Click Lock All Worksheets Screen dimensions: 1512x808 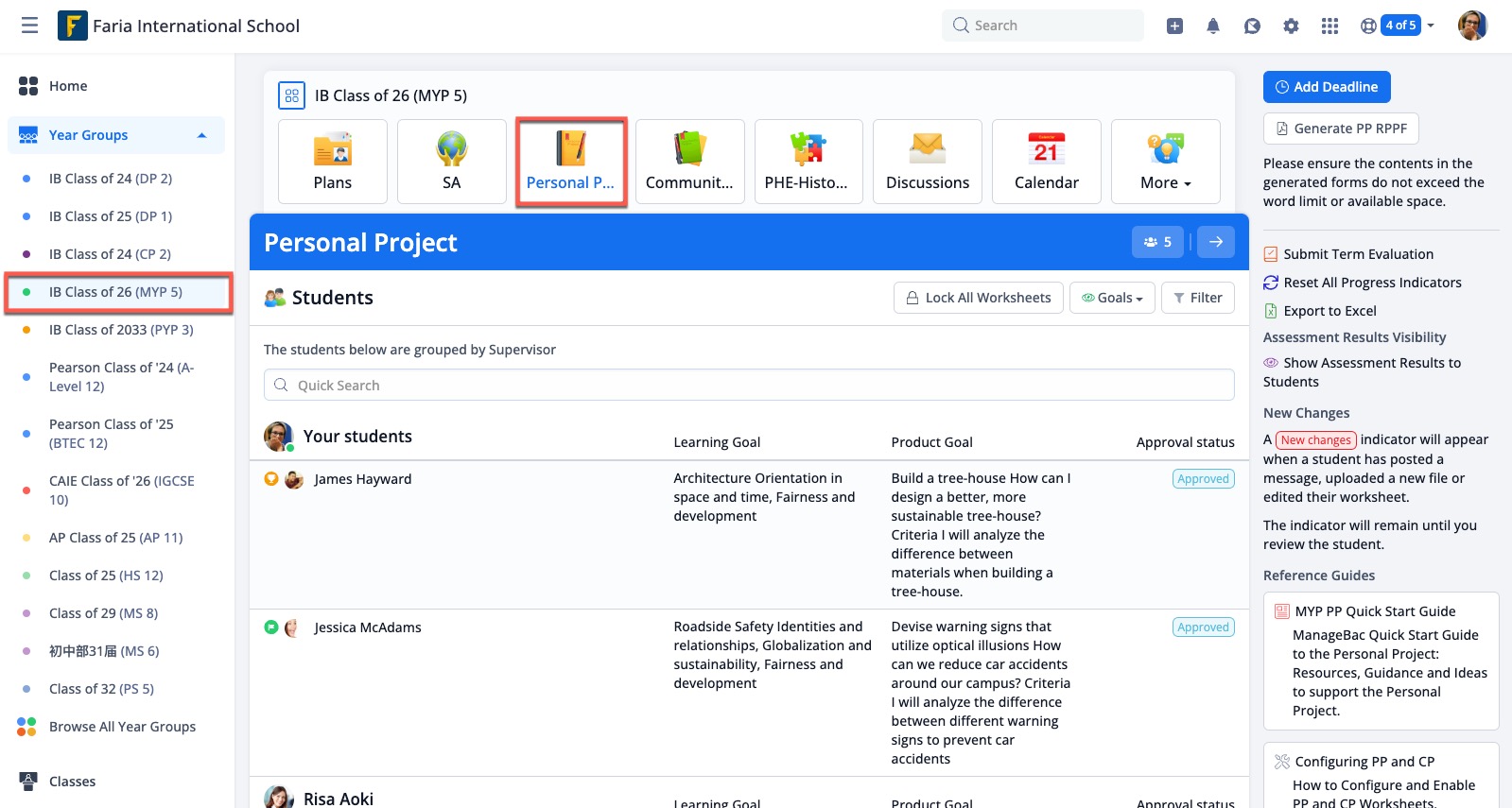pyautogui.click(x=979, y=298)
